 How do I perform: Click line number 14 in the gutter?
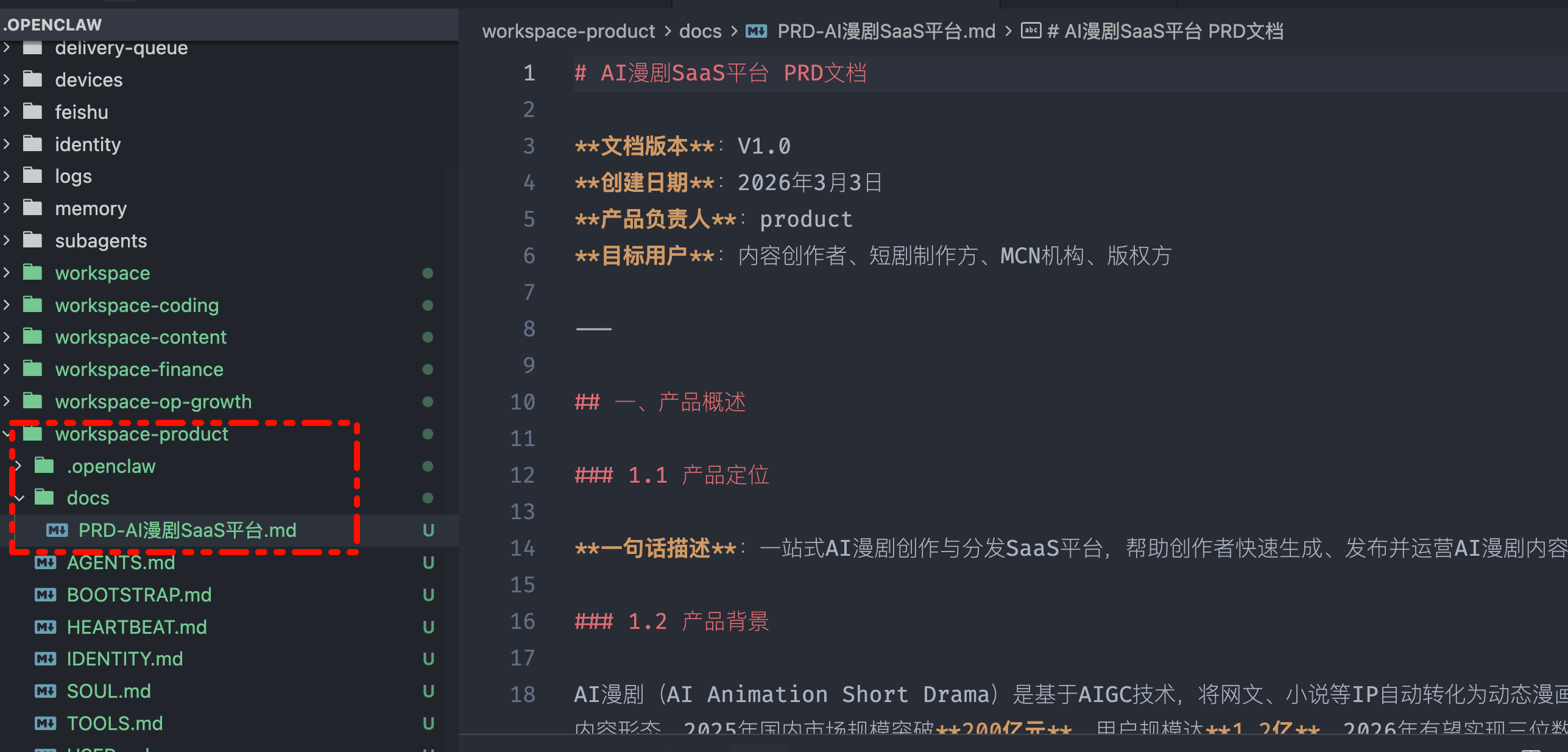click(523, 548)
